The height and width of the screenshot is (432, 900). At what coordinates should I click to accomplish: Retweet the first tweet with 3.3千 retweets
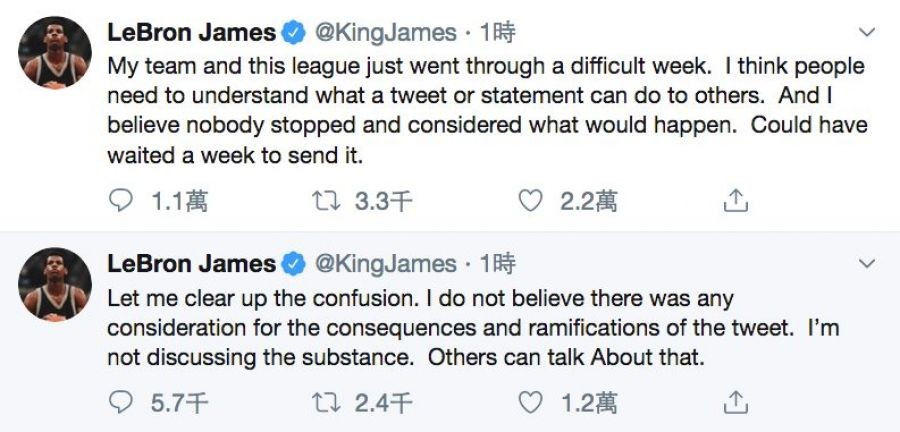328,202
